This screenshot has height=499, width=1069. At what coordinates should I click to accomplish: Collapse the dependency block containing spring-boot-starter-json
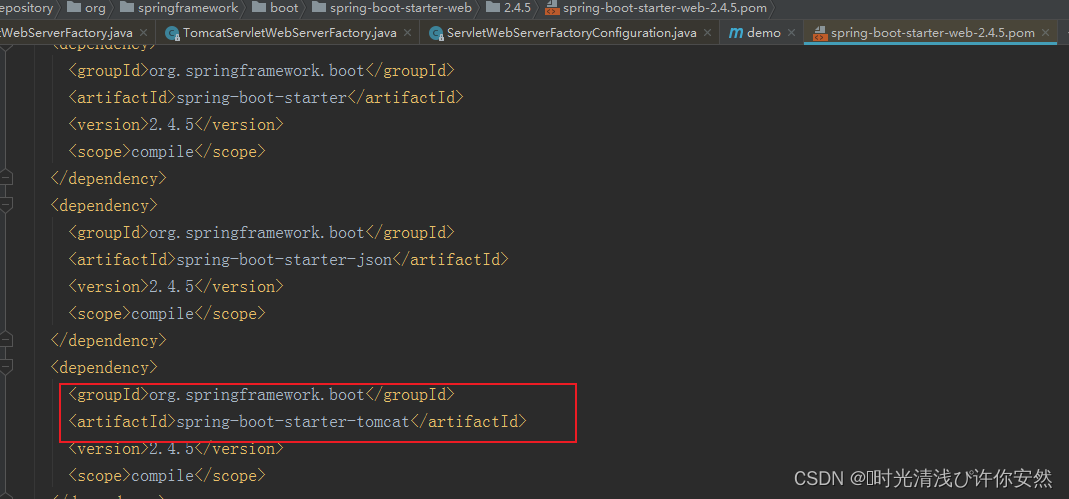[x=5, y=205]
